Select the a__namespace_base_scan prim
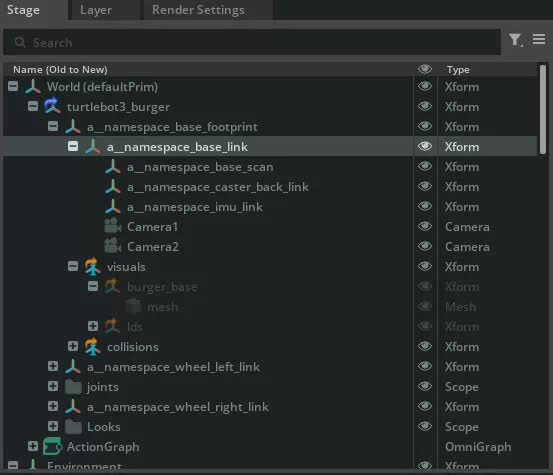Viewport: 553px width, 475px height. coord(200,167)
